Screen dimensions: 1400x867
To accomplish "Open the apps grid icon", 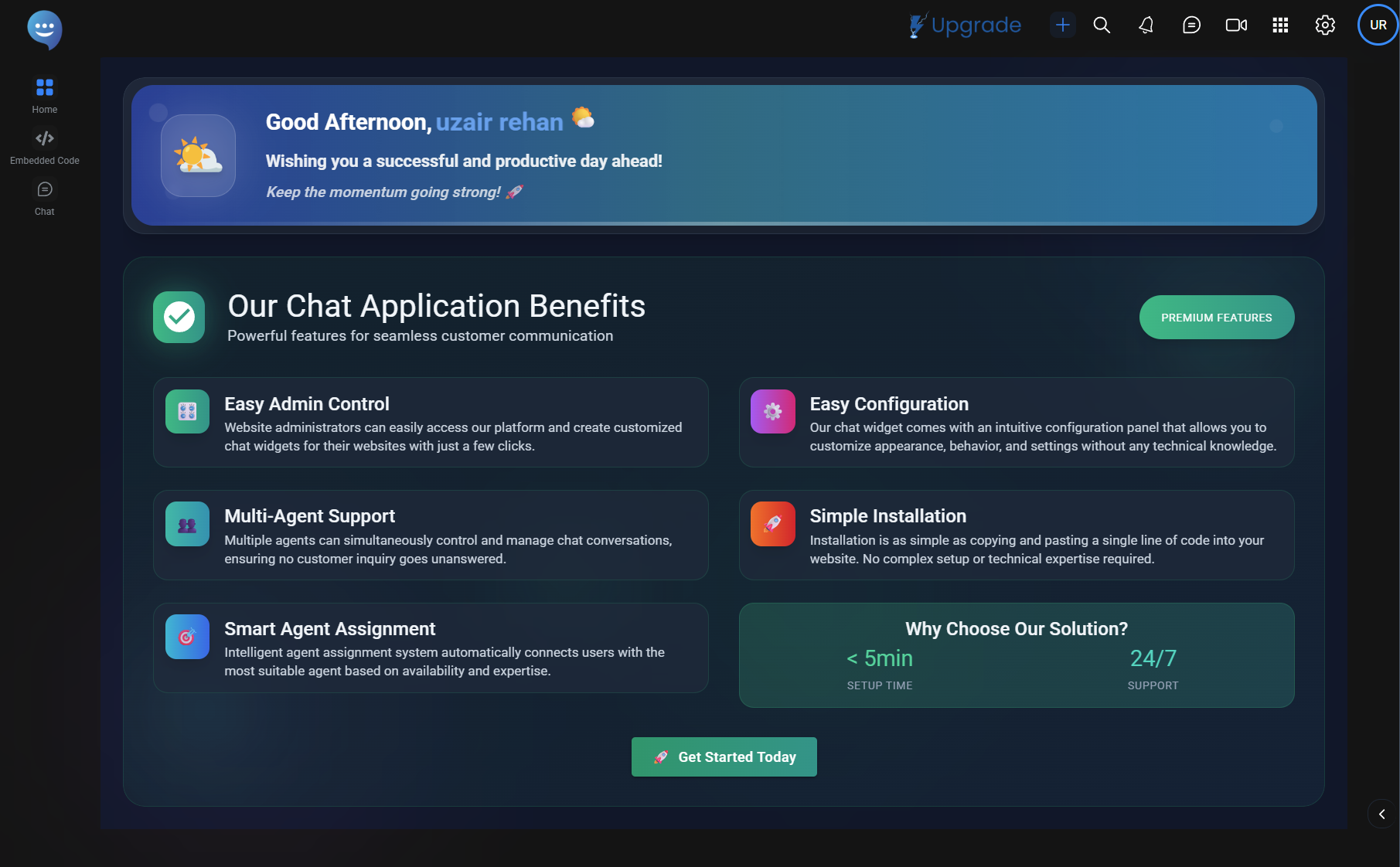I will (1280, 25).
